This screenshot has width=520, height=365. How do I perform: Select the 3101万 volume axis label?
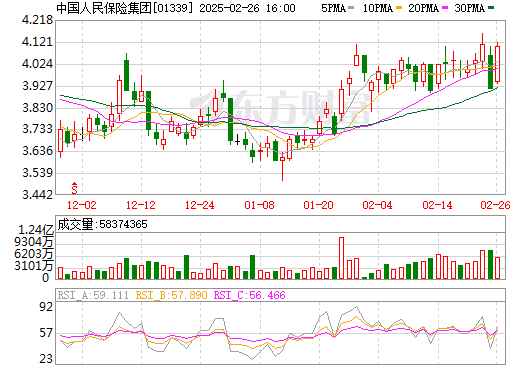(34, 266)
